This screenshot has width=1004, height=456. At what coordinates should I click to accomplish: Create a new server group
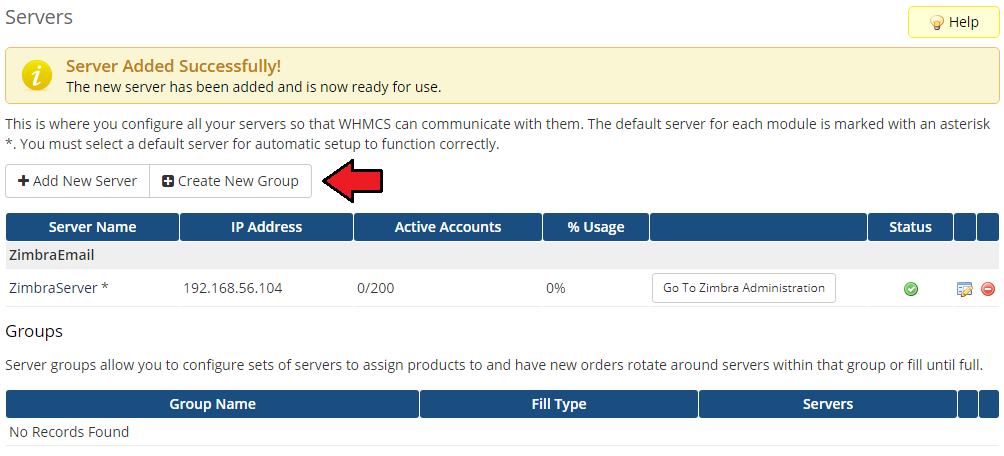click(x=231, y=181)
